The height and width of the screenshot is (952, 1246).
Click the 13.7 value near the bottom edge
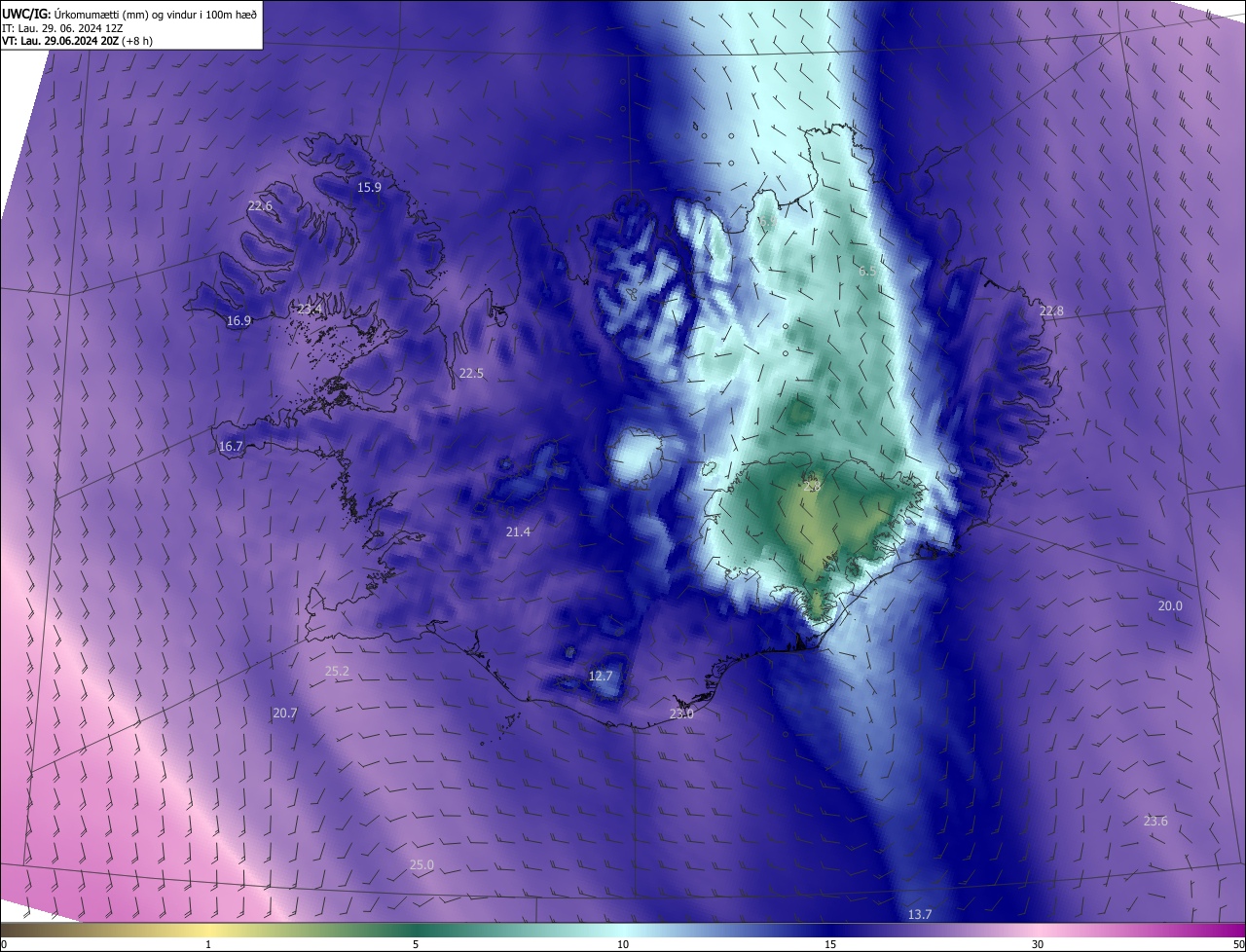pos(920,915)
